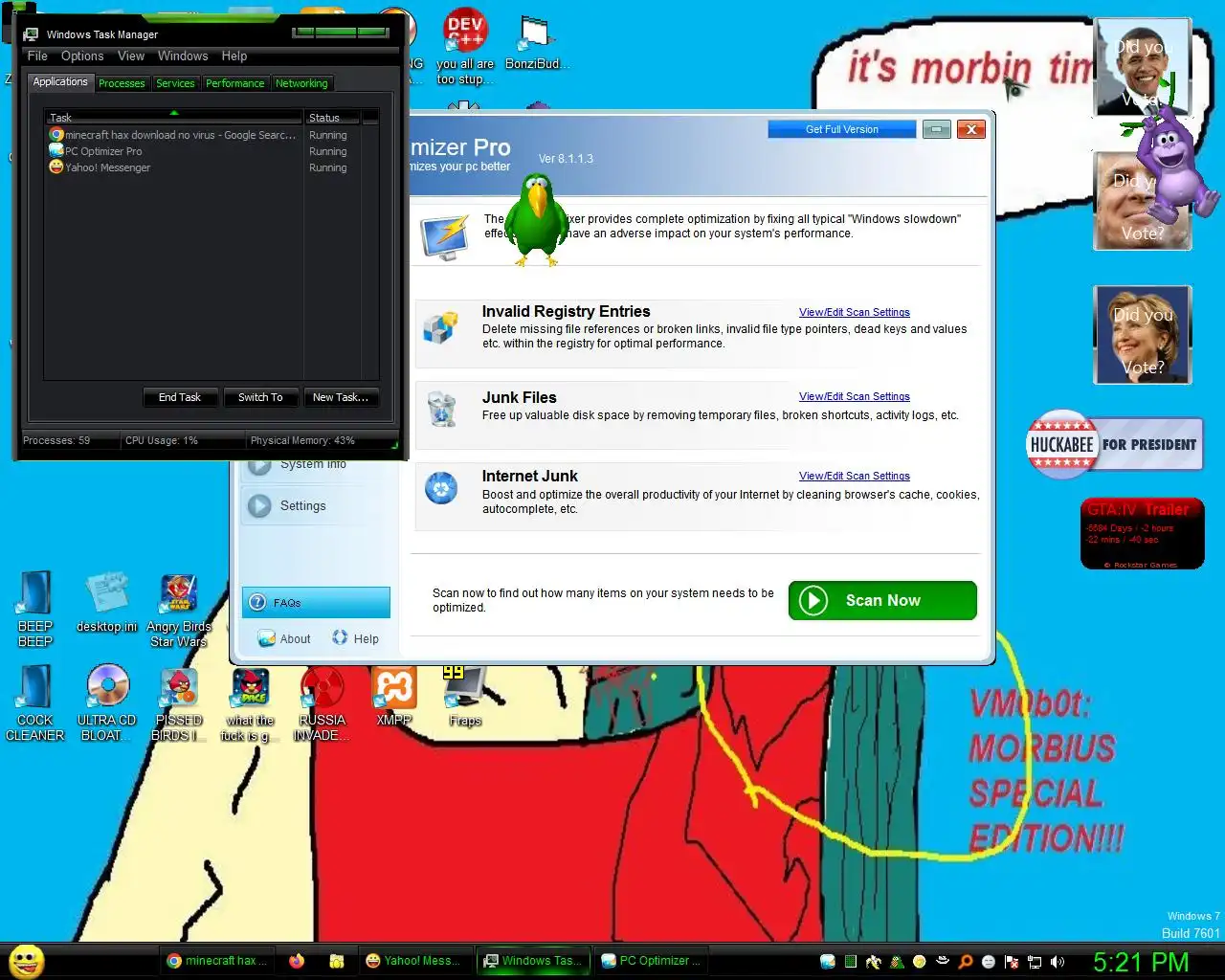Click the green parrot desktop buddy
The width and height of the screenshot is (1225, 980).
(x=536, y=220)
